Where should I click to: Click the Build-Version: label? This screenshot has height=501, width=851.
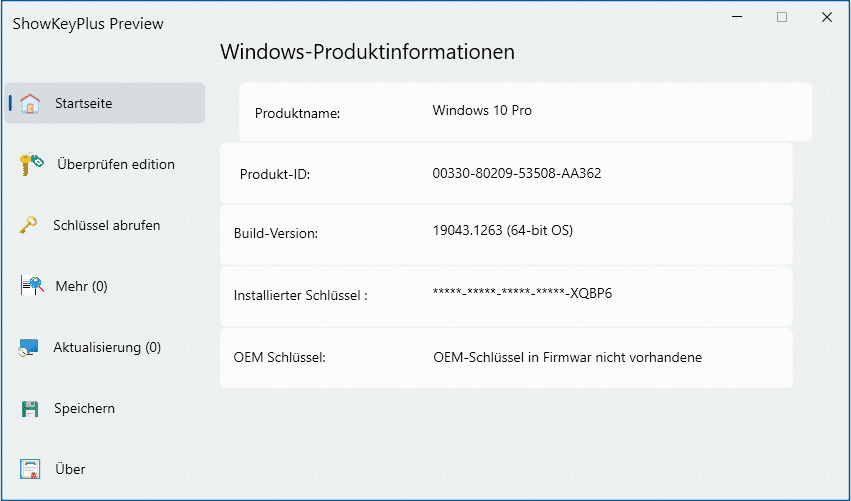276,233
